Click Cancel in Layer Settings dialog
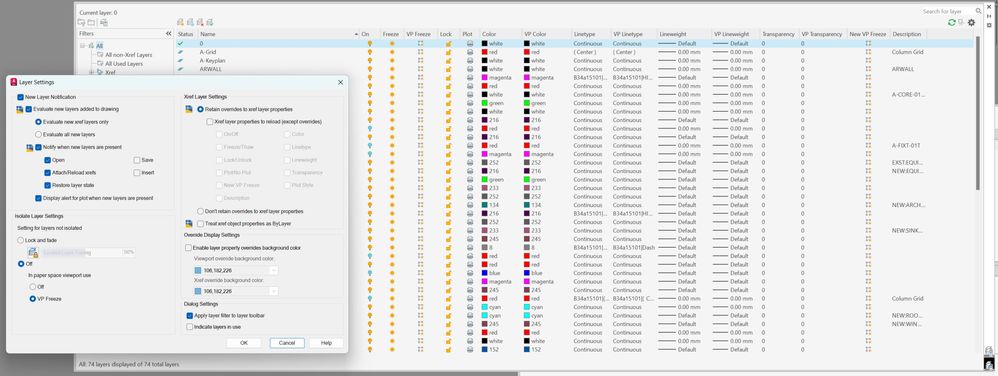 click(287, 342)
